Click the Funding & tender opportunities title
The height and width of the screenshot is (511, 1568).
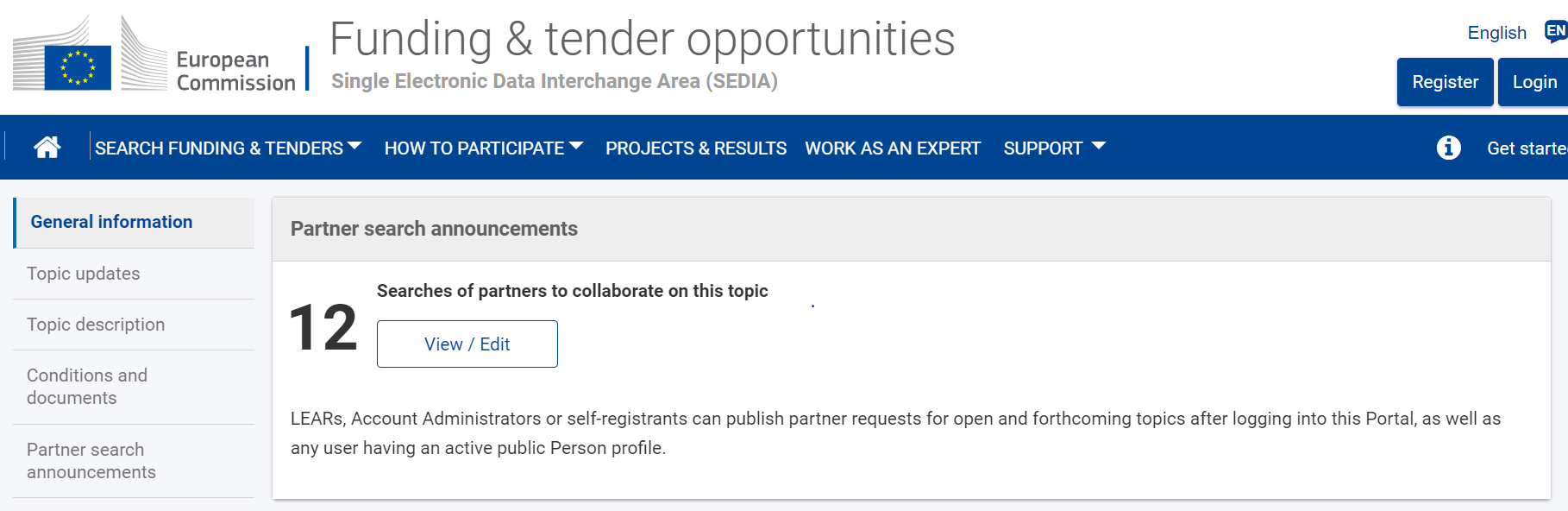point(643,39)
